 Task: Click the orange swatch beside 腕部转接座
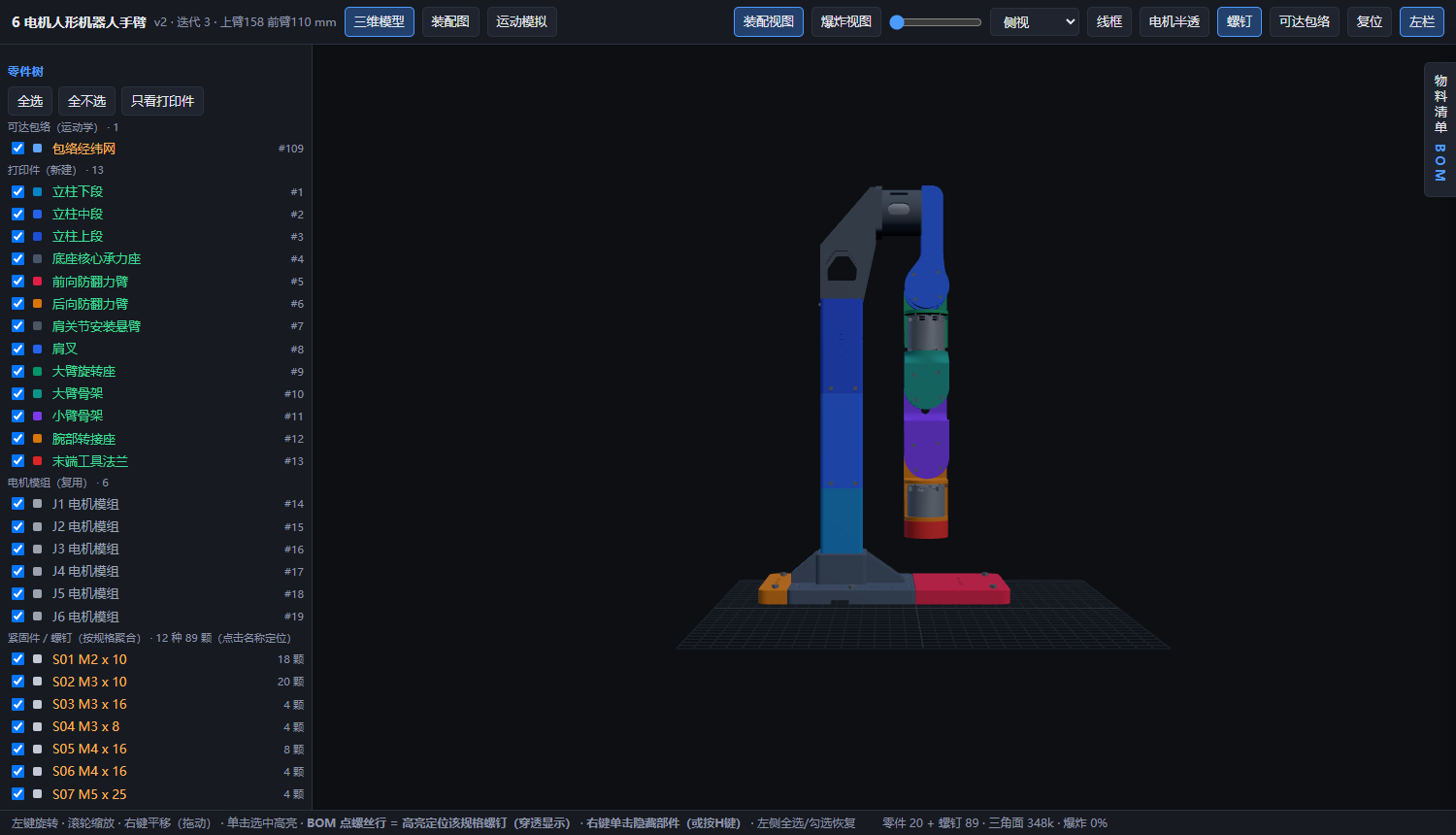[x=37, y=439]
